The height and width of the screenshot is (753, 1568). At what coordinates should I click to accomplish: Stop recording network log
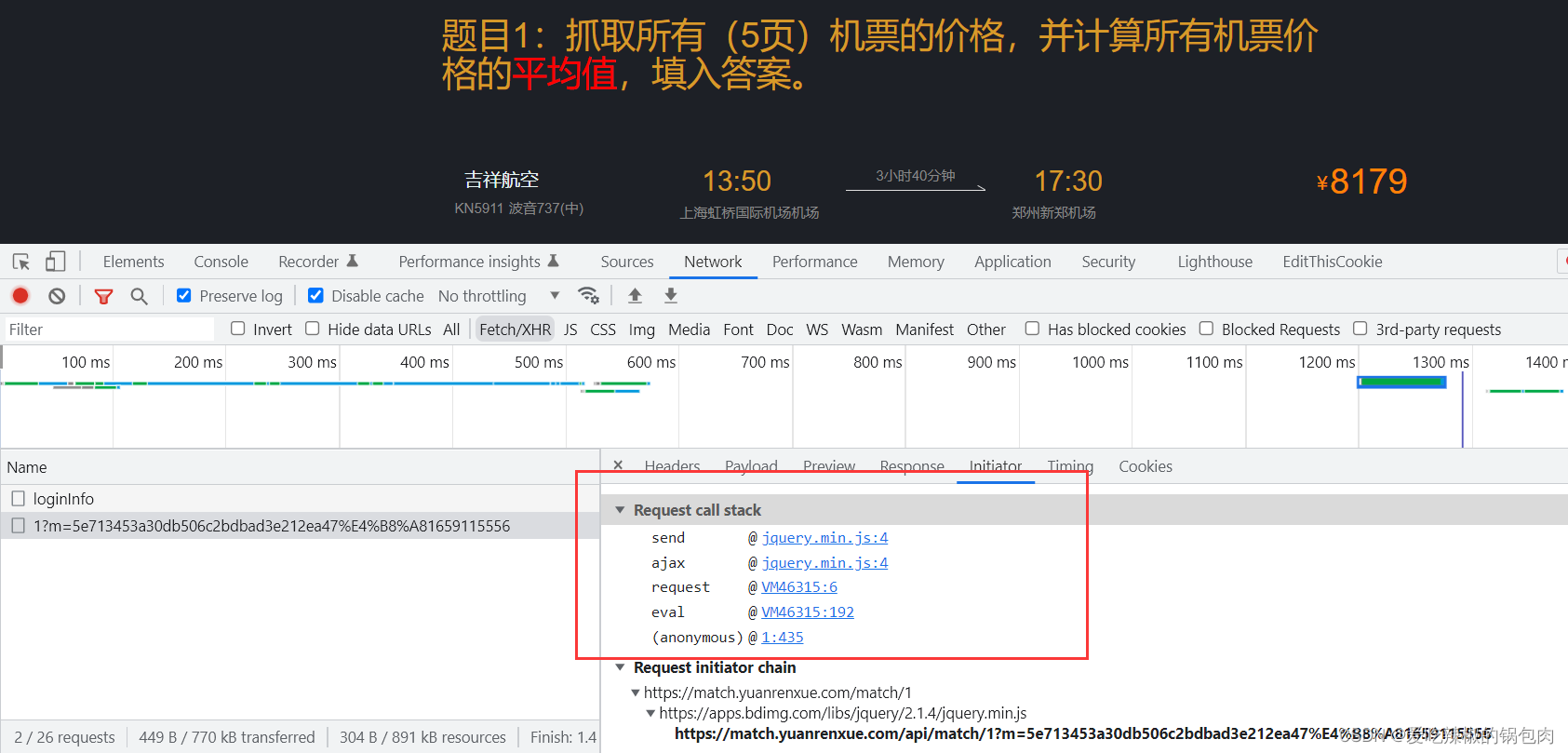coord(20,296)
